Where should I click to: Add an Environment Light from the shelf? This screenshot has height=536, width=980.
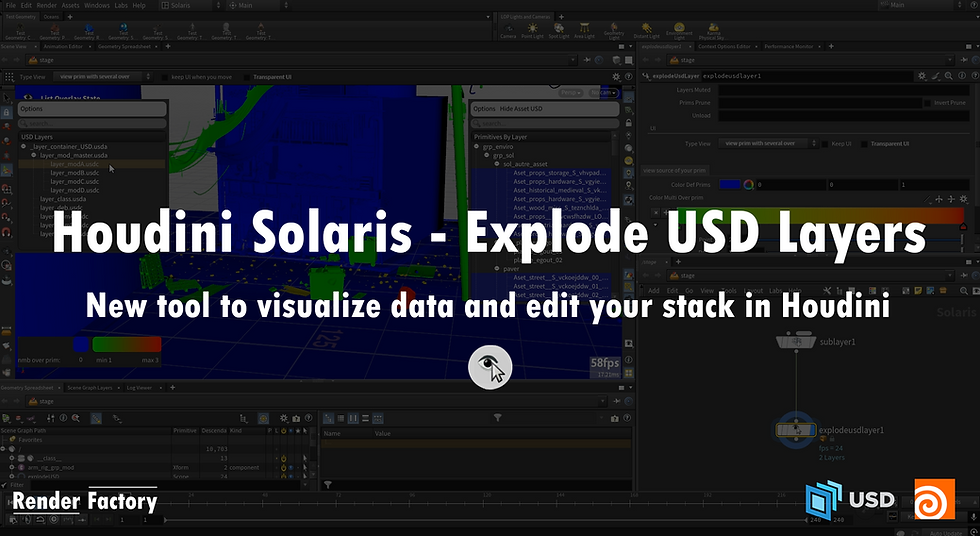coord(679,31)
